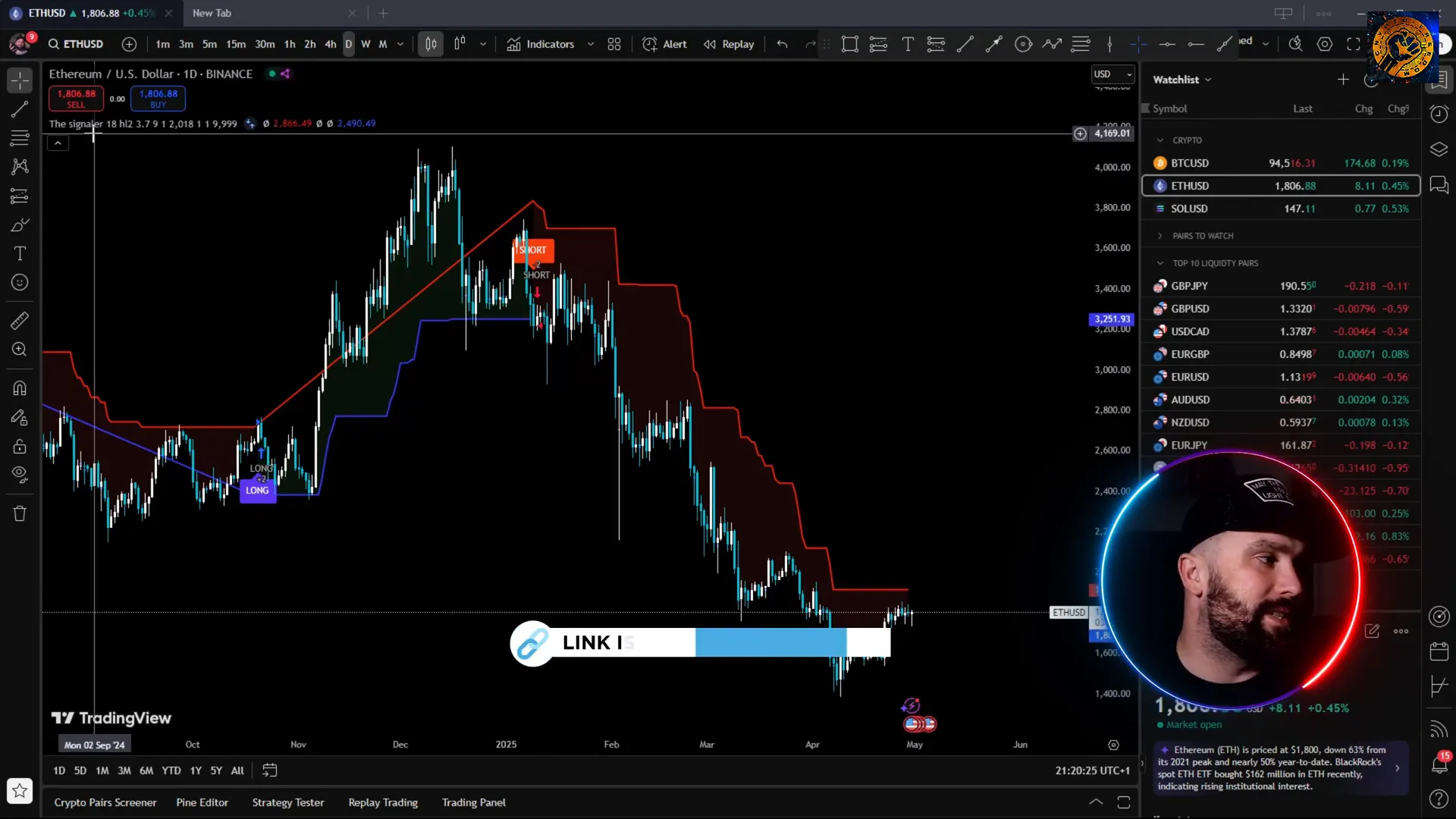Enter fullscreen chart mode
The image size is (1456, 819).
[1354, 44]
